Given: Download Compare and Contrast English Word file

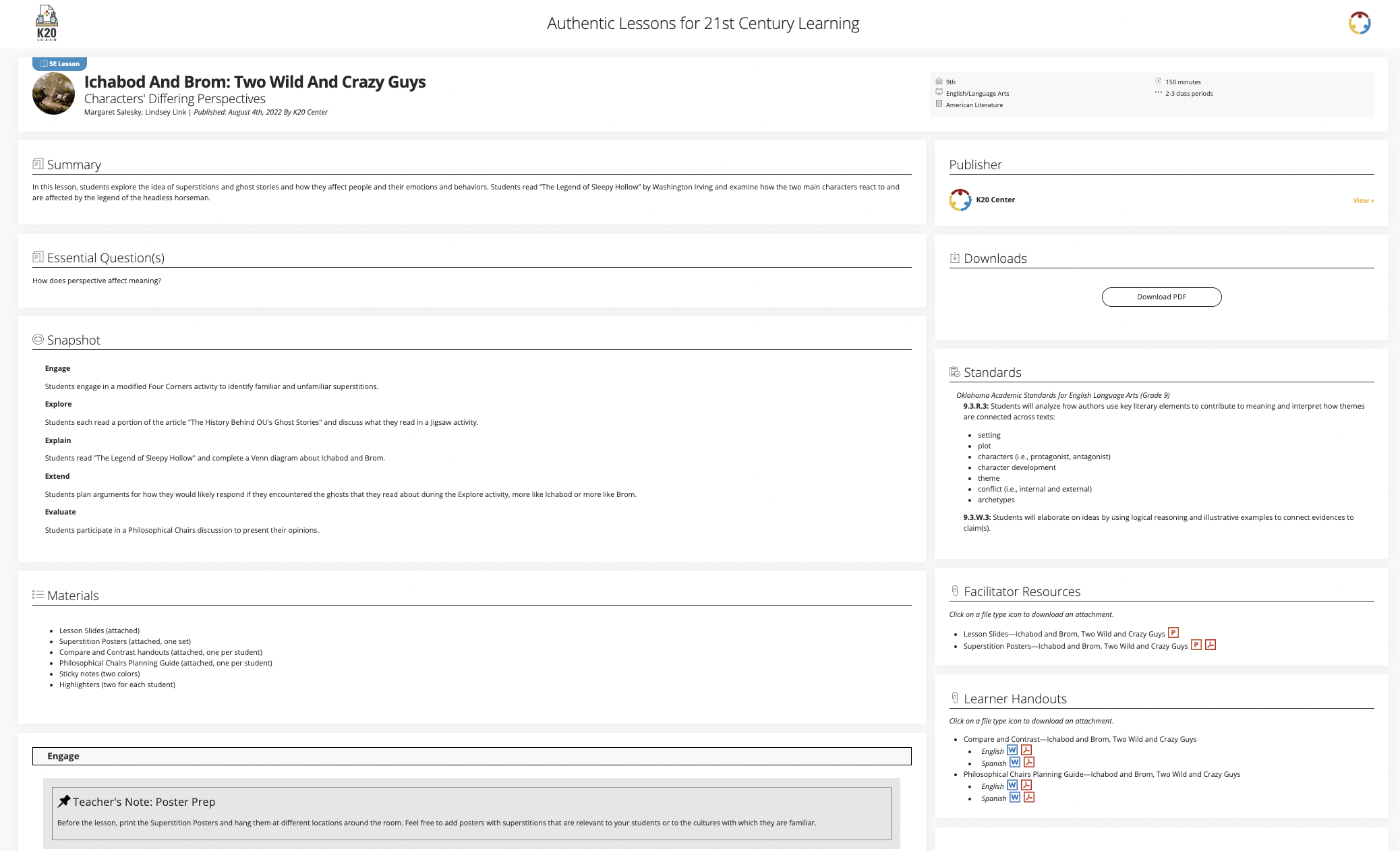Looking at the screenshot, I should click(x=1012, y=750).
